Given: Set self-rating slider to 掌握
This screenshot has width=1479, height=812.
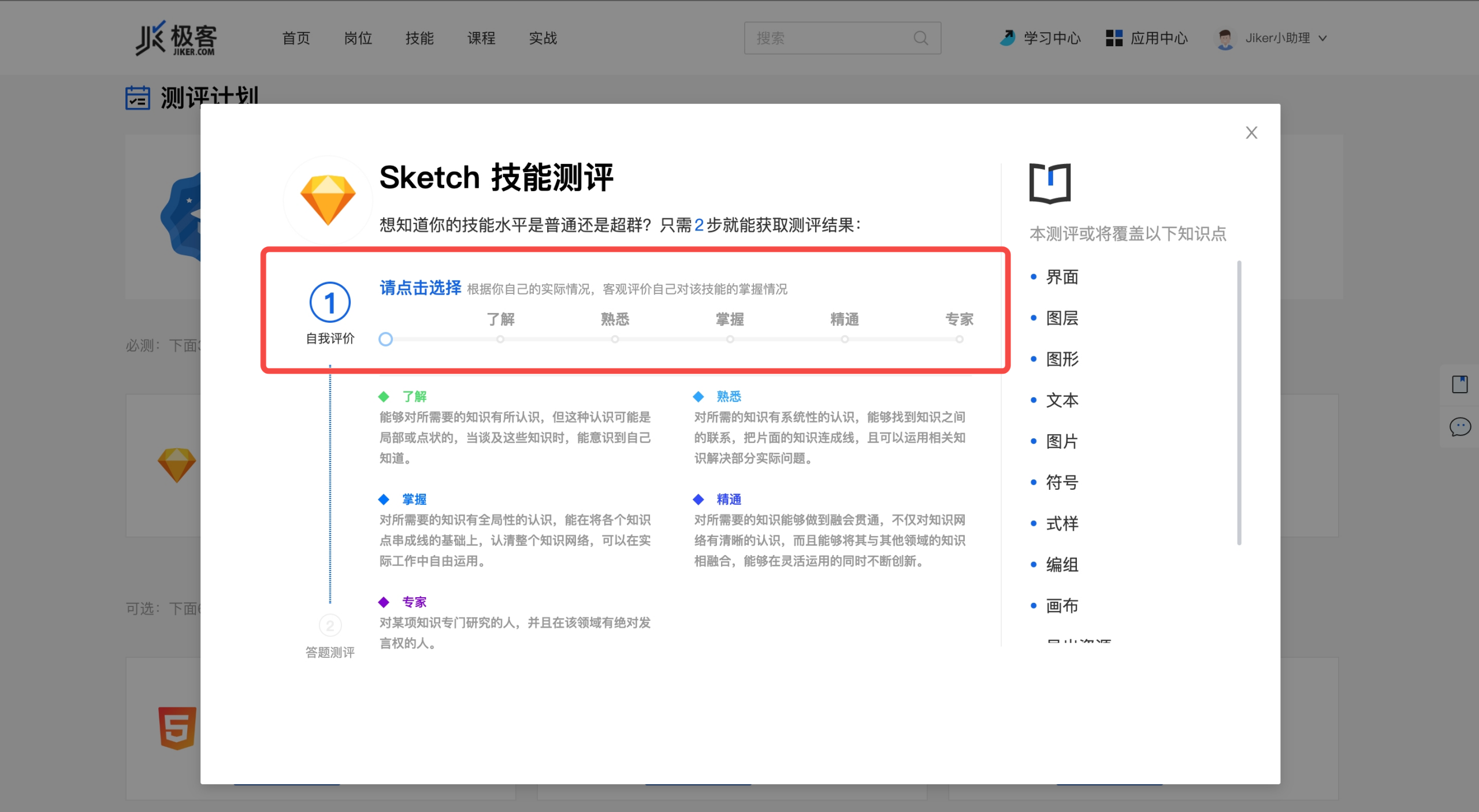Looking at the screenshot, I should (x=730, y=340).
